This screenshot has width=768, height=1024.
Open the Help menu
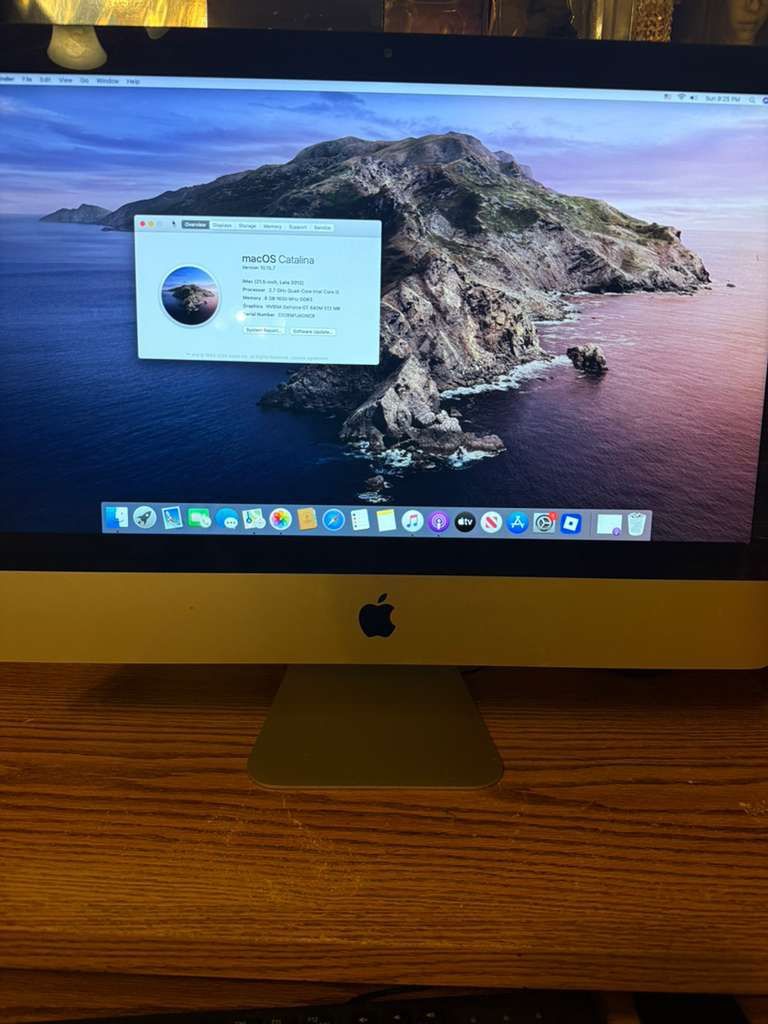[x=133, y=82]
